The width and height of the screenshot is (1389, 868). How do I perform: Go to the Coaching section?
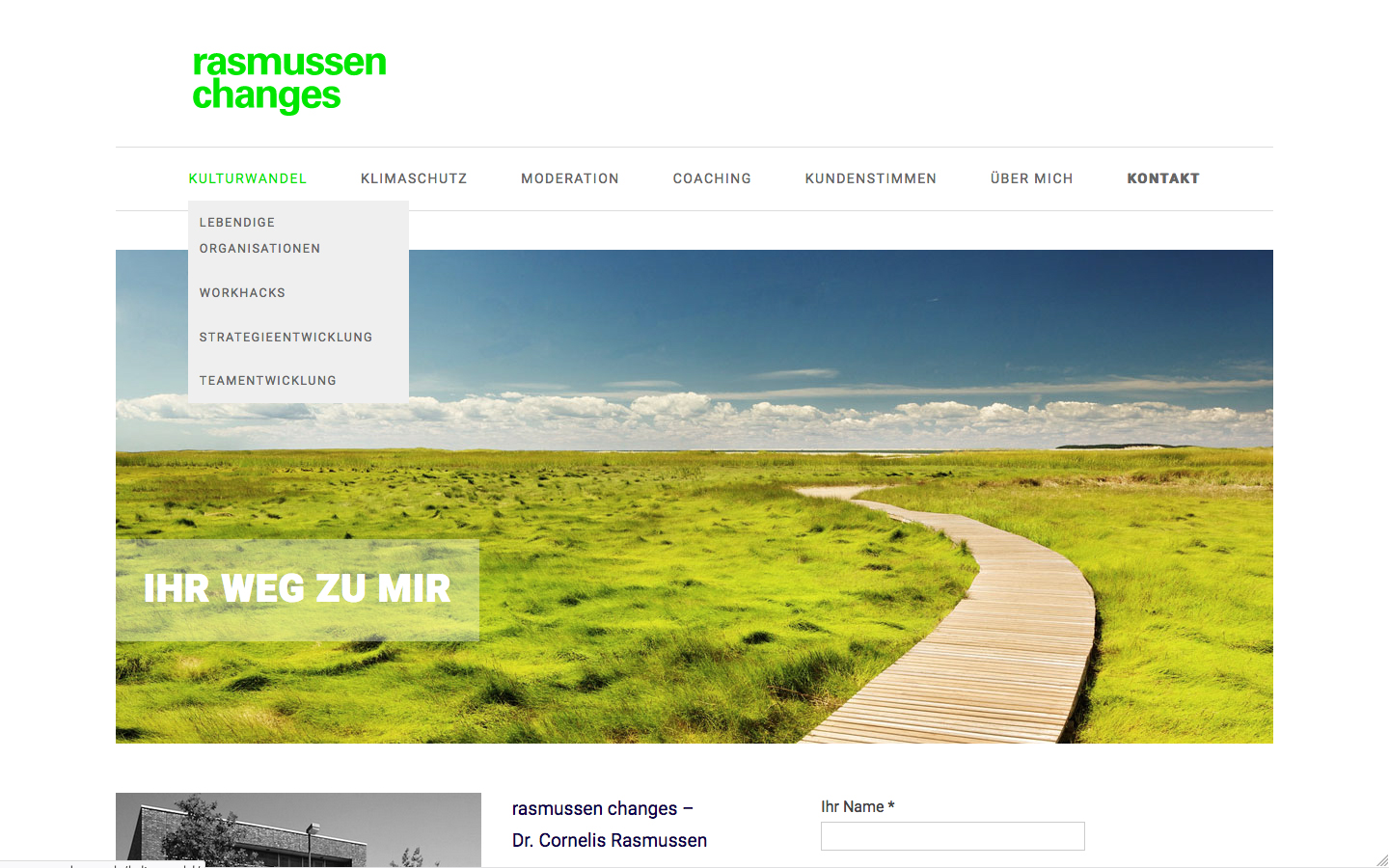711,178
